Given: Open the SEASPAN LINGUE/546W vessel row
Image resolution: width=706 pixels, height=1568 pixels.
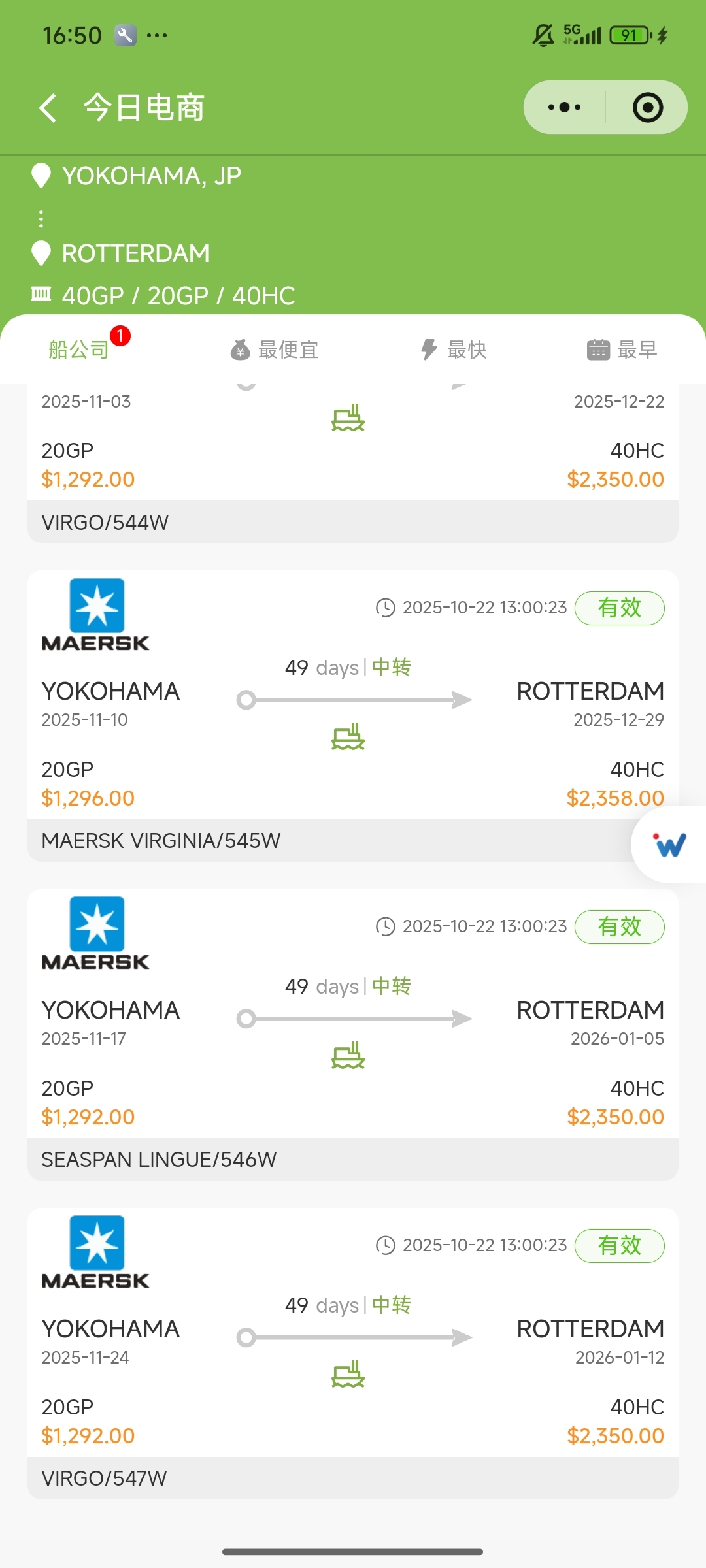Looking at the screenshot, I should click(x=352, y=1159).
